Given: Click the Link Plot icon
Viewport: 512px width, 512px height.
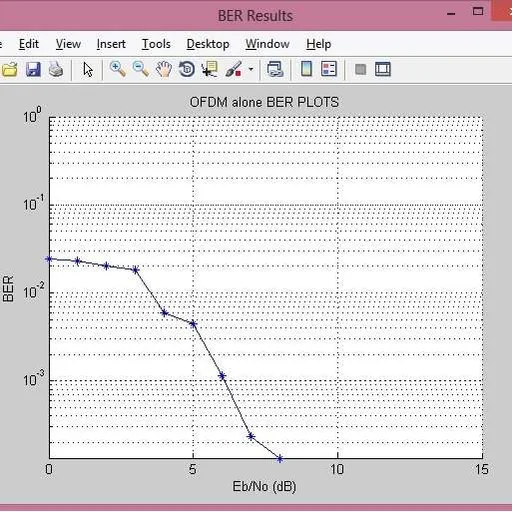Looking at the screenshot, I should (x=275, y=69).
